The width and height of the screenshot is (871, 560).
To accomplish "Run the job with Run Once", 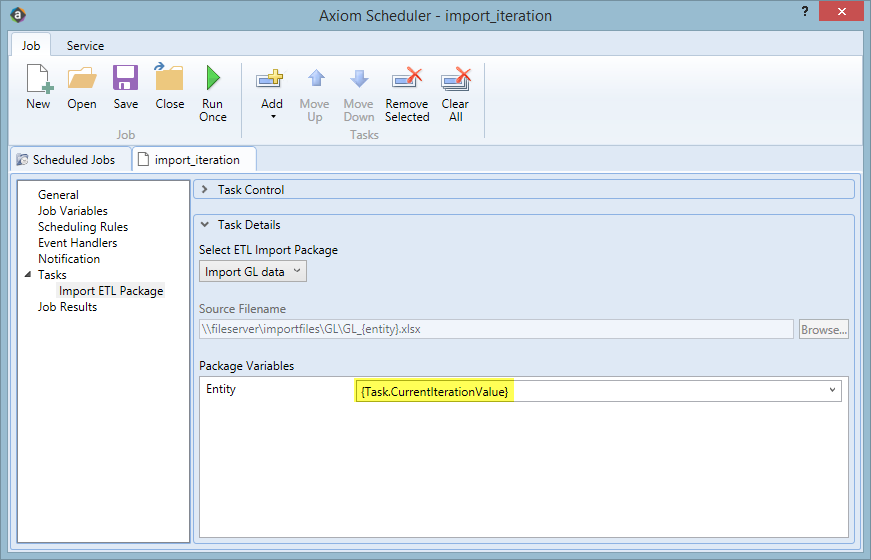I will 213,78.
